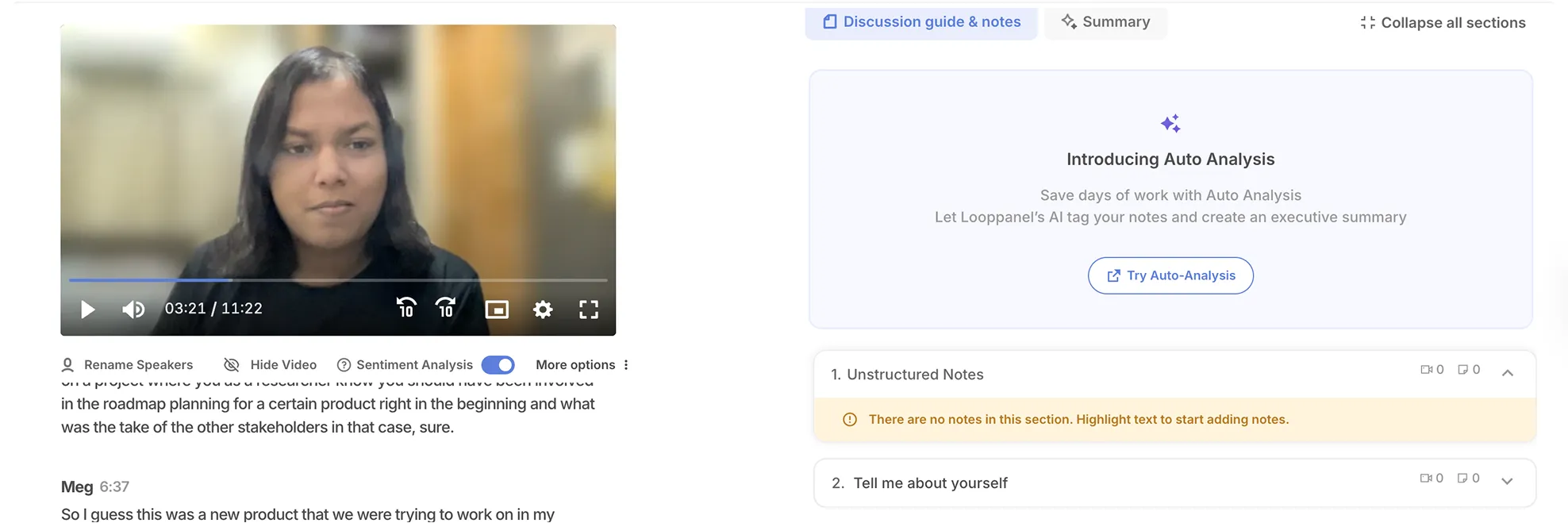Image resolution: width=1568 pixels, height=523 pixels.
Task: Switch to the Summary tab
Action: tap(1105, 22)
